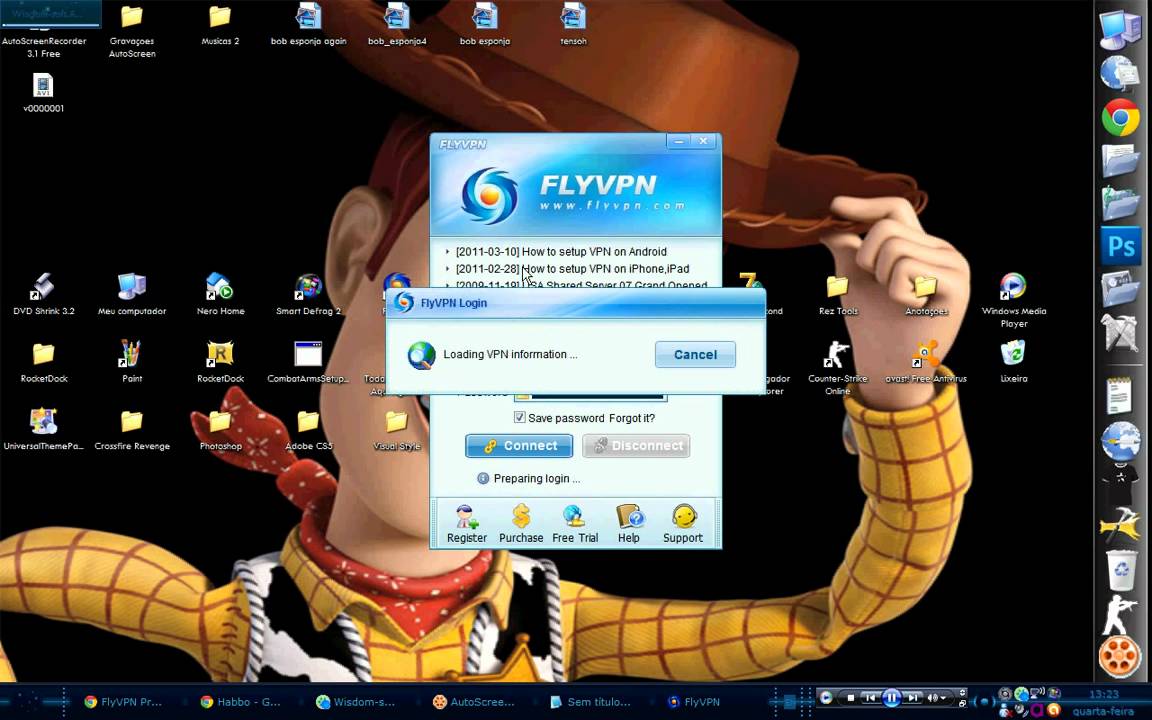The image size is (1152, 720).
Task: Select the Visual Style folder
Action: [397, 429]
